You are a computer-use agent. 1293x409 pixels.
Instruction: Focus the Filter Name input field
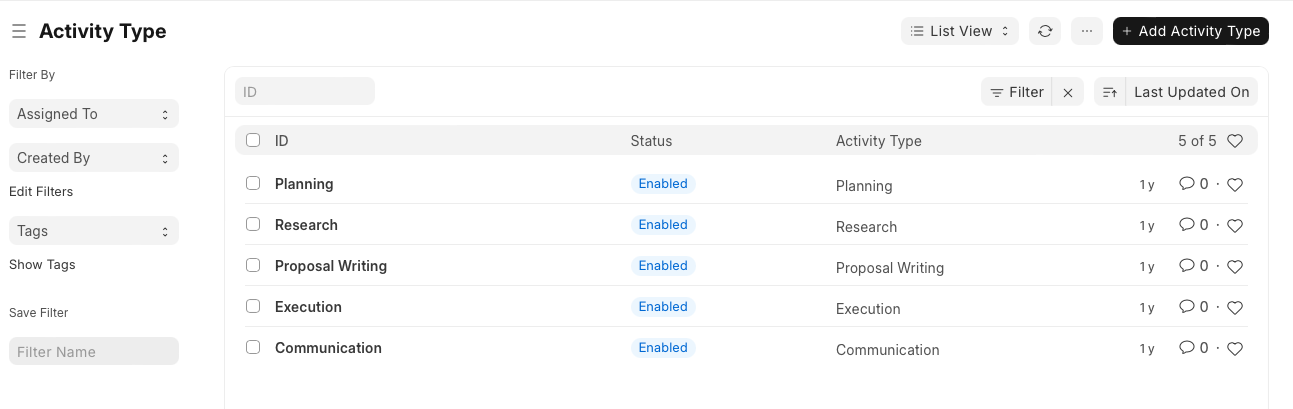point(94,351)
